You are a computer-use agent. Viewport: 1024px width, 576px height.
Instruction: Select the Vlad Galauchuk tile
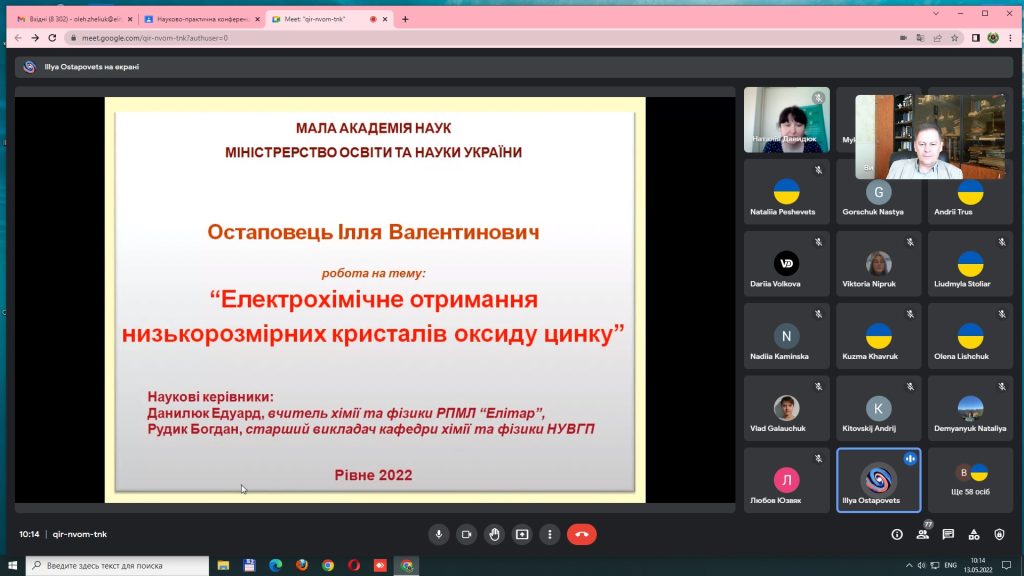(x=787, y=408)
